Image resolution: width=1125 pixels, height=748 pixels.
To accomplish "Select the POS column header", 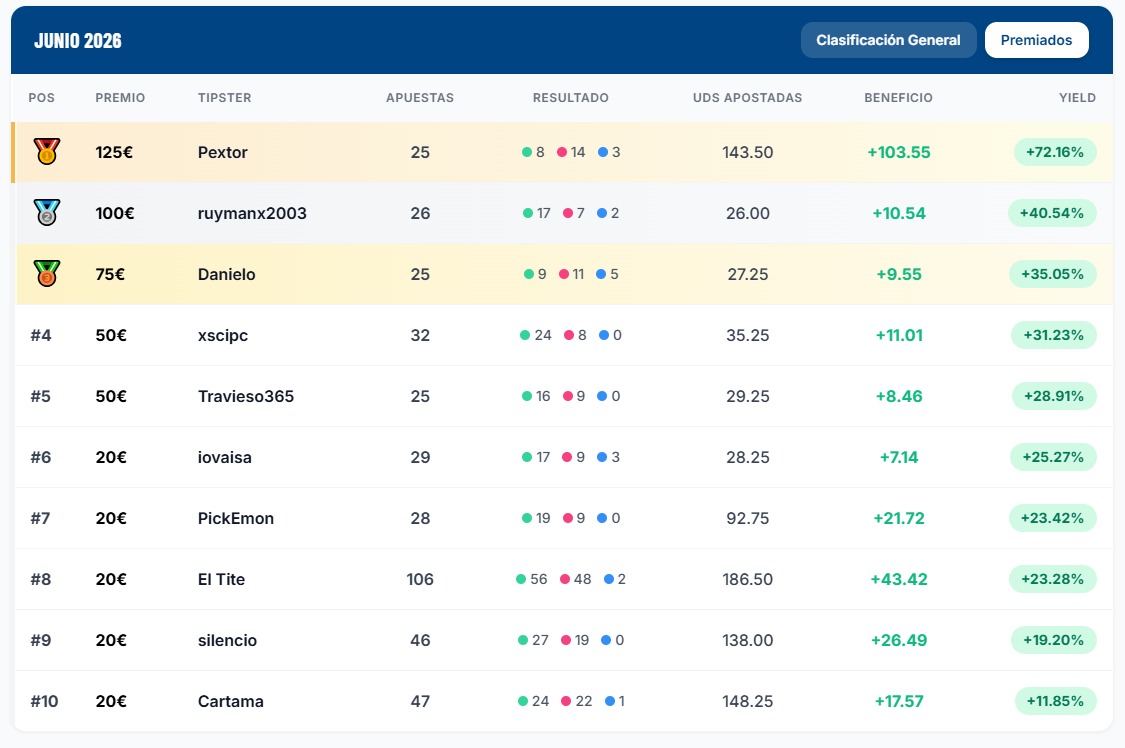I will [42, 98].
